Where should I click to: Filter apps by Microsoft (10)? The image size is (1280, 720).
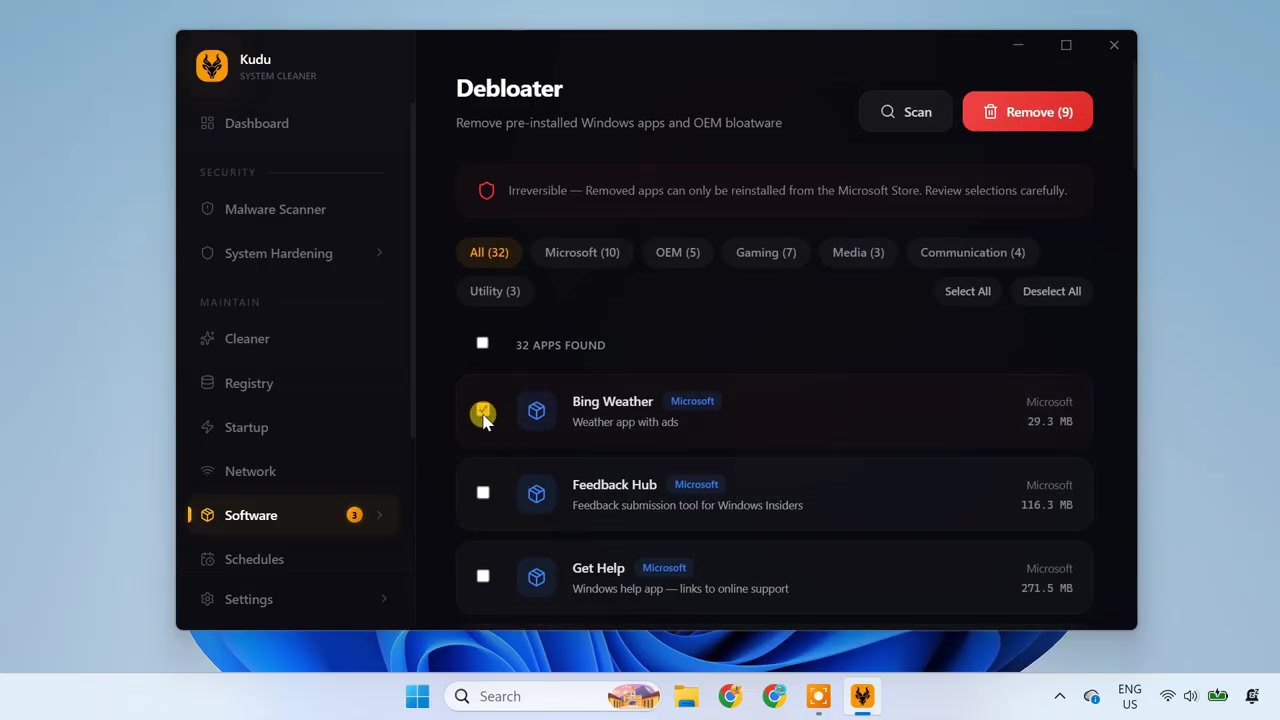coord(582,252)
